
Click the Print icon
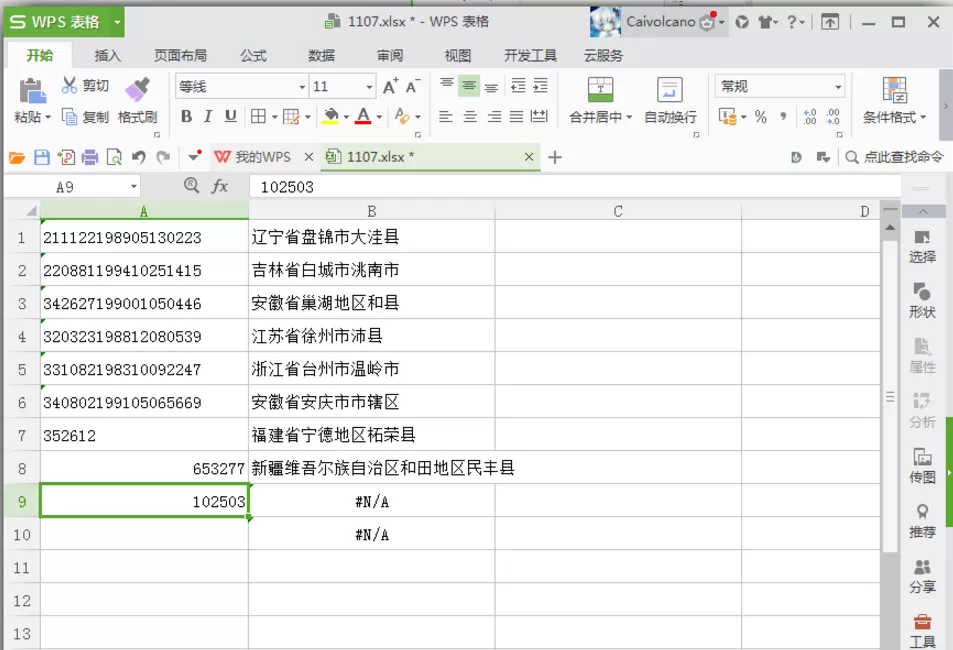tap(90, 157)
